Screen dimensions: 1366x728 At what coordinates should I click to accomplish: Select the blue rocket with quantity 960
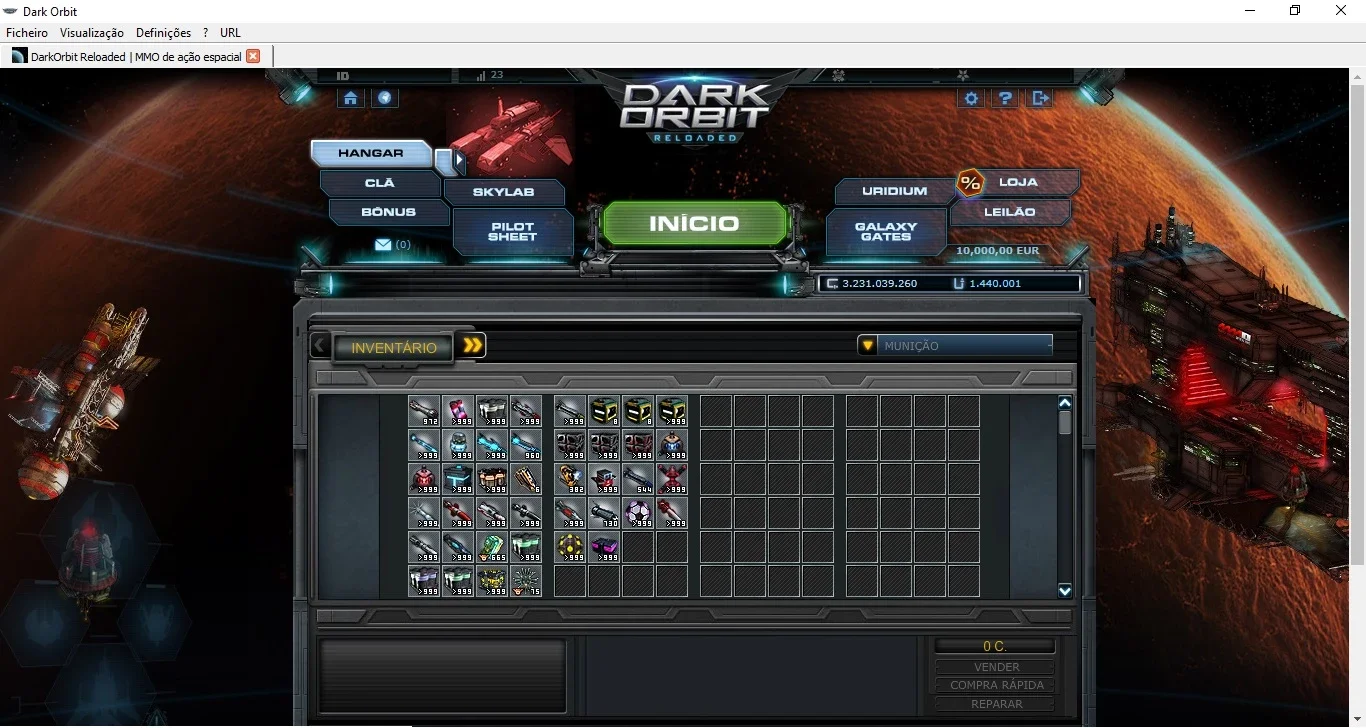click(526, 445)
